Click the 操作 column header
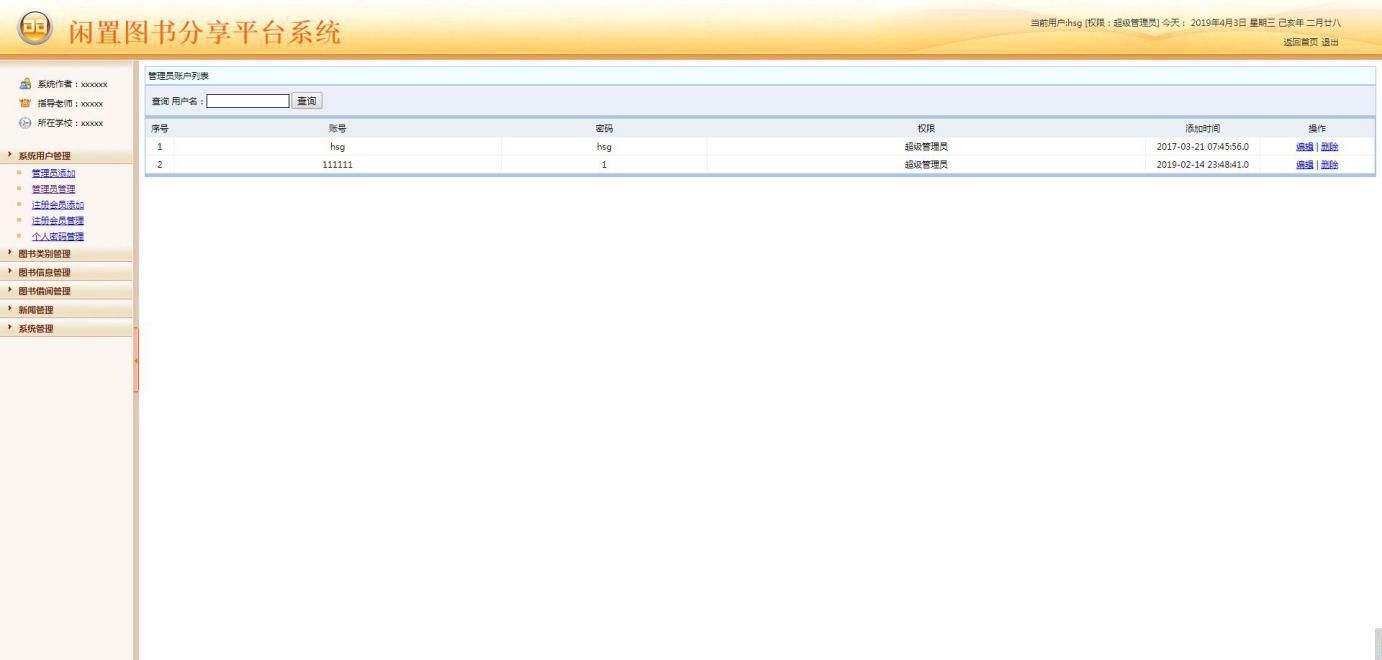The height and width of the screenshot is (660, 1382). [1317, 128]
